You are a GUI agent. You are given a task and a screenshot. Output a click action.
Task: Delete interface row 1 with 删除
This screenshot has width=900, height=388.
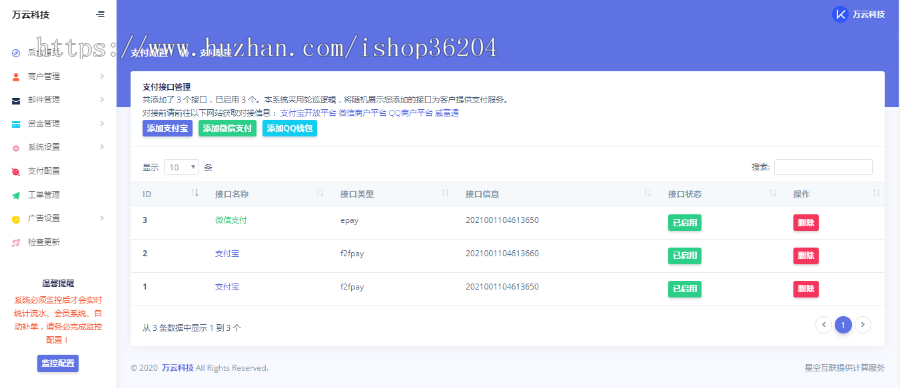tap(806, 289)
